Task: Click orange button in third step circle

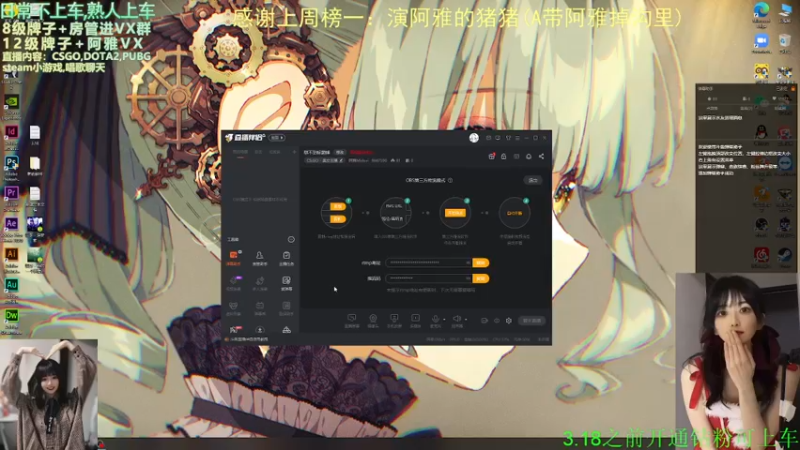Action: 455,213
